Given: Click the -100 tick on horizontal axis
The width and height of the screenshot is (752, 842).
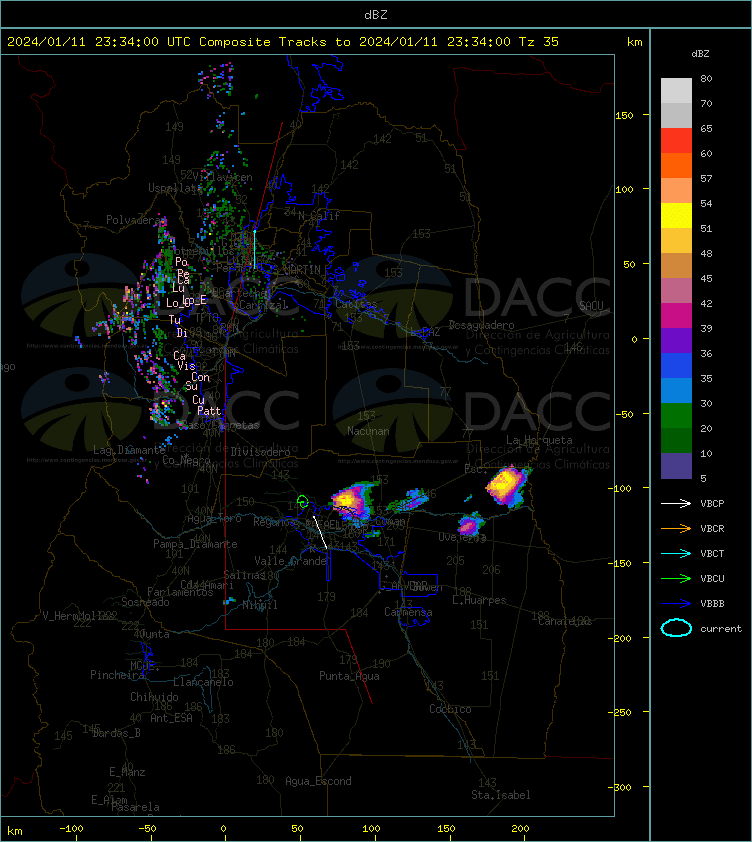Looking at the screenshot, I should click(71, 829).
